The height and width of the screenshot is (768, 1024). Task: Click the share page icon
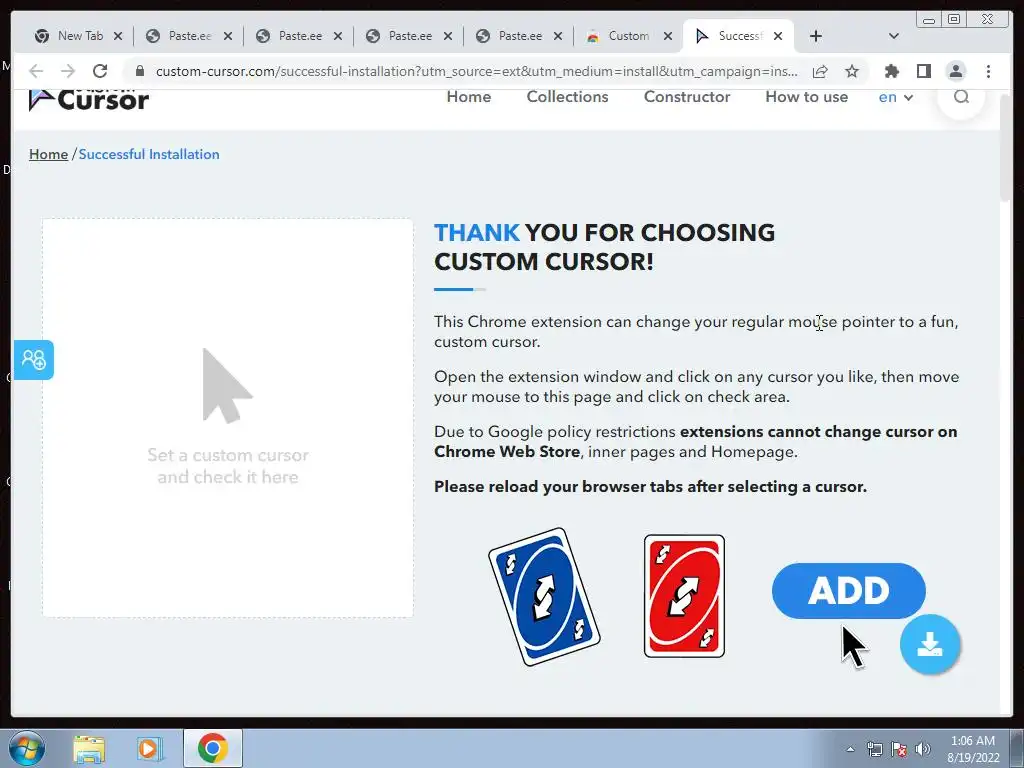[x=820, y=71]
